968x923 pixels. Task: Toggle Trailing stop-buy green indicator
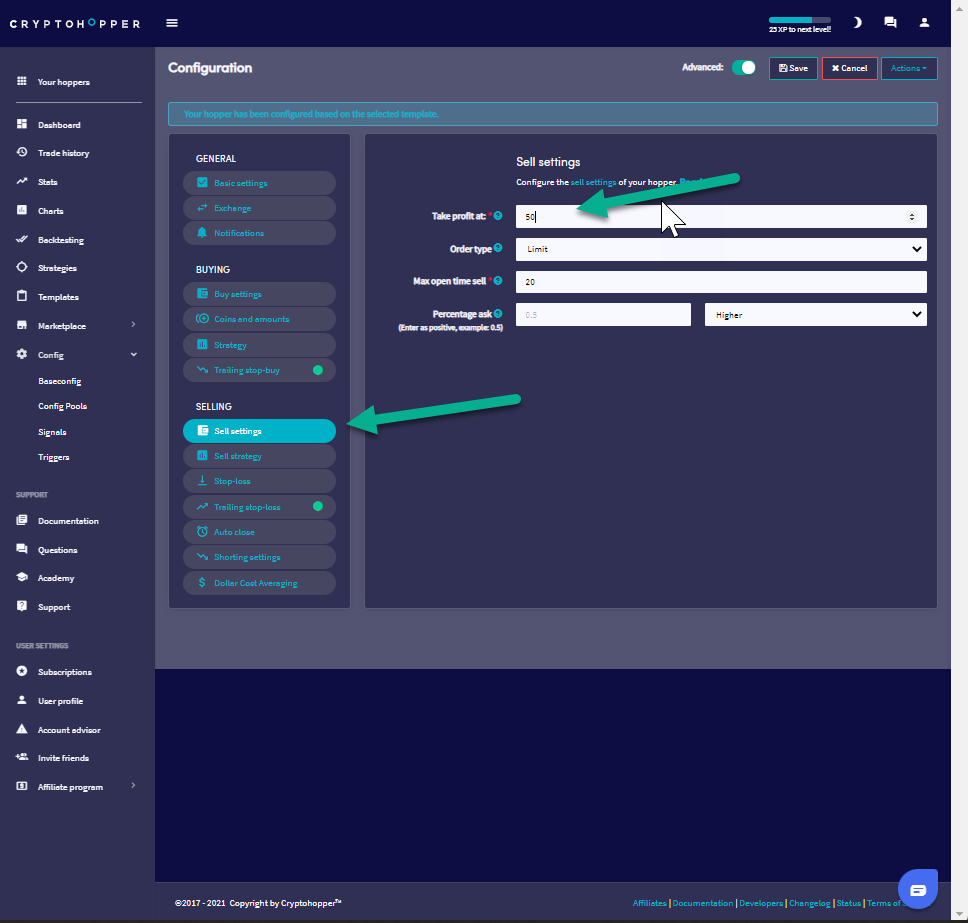318,370
